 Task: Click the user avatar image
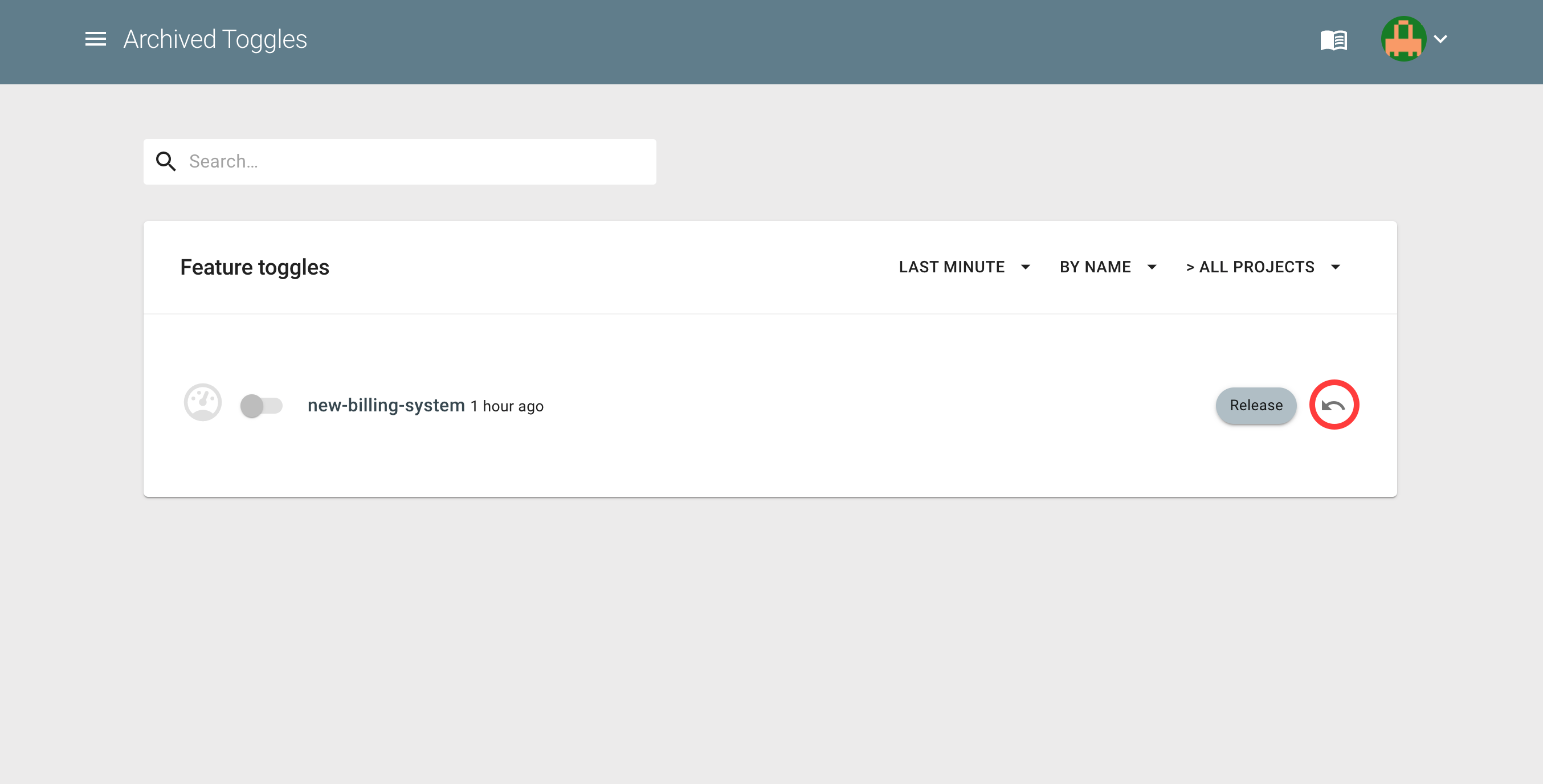pos(1403,39)
